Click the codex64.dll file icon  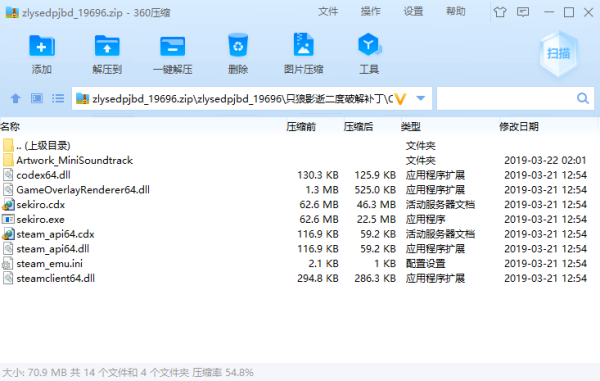click(x=8, y=175)
